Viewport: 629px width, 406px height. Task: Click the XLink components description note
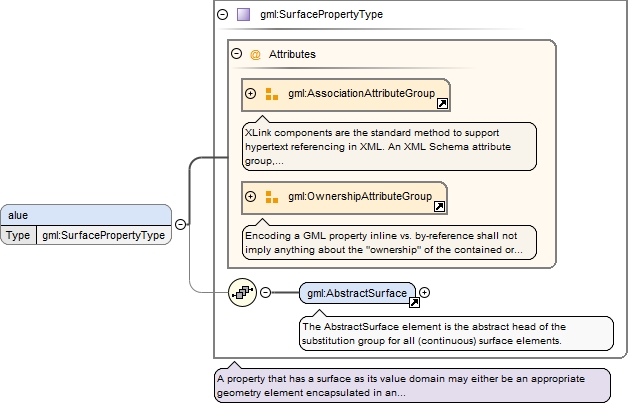[388, 147]
